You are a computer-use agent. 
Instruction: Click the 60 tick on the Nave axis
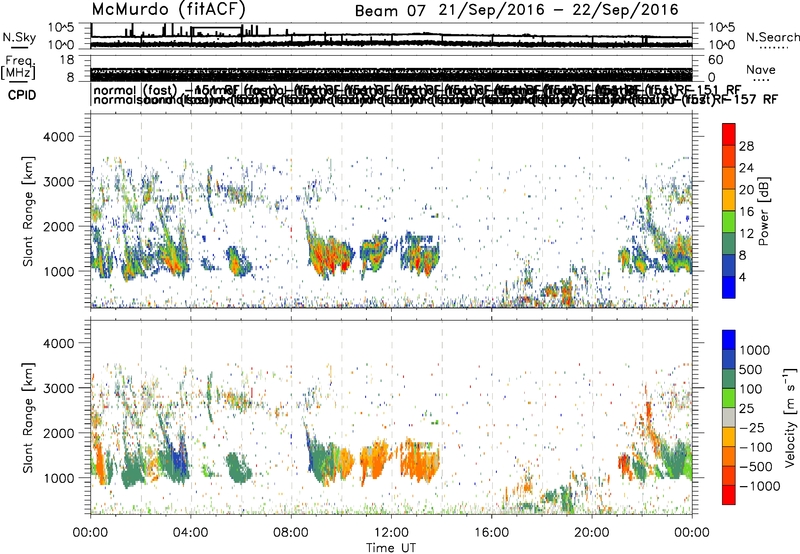tap(716, 60)
